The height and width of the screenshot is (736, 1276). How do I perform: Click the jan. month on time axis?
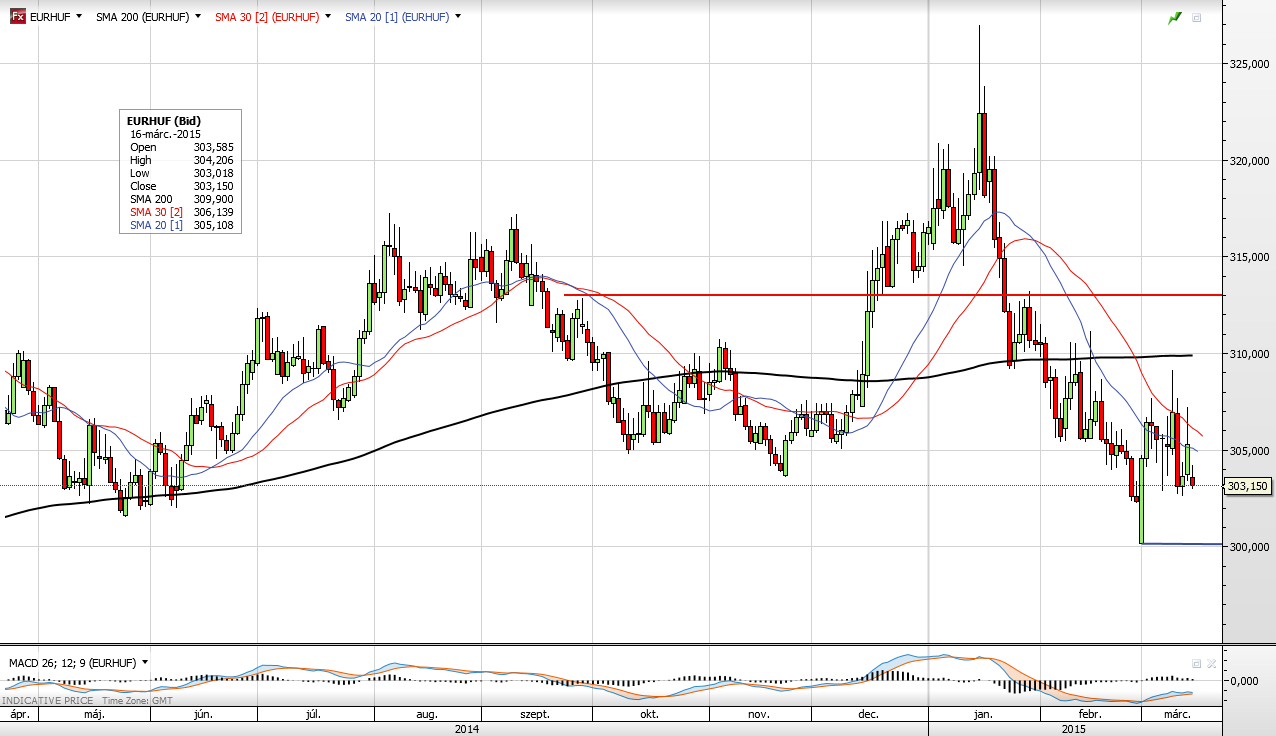983,715
